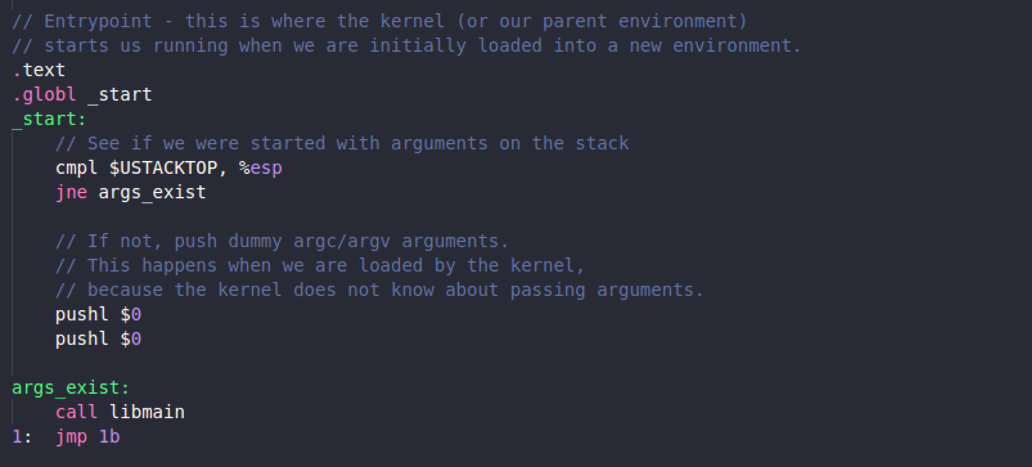
Task: Click the second pushl $0 line
Action: [x=98, y=339]
